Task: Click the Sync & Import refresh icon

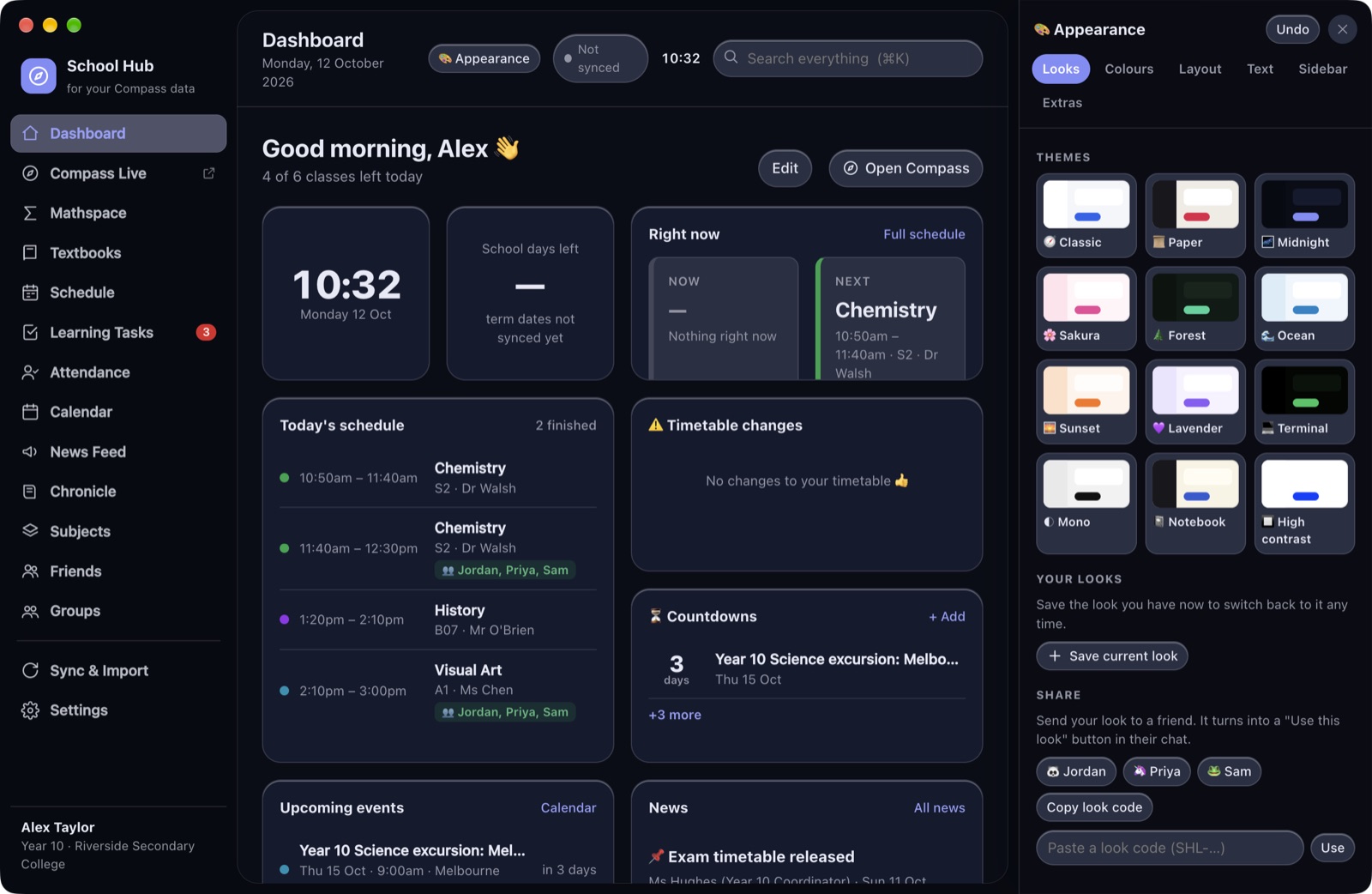Action: [x=30, y=670]
